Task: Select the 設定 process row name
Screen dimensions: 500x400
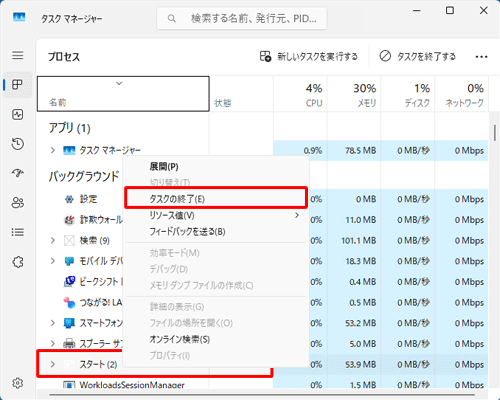Action: point(88,199)
